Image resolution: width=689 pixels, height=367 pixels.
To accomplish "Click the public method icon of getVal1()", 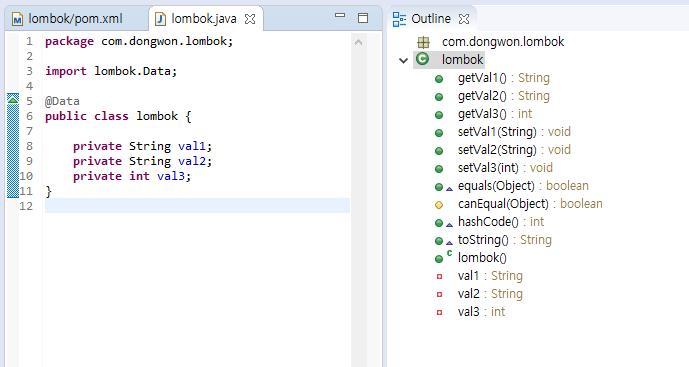I will [439, 79].
